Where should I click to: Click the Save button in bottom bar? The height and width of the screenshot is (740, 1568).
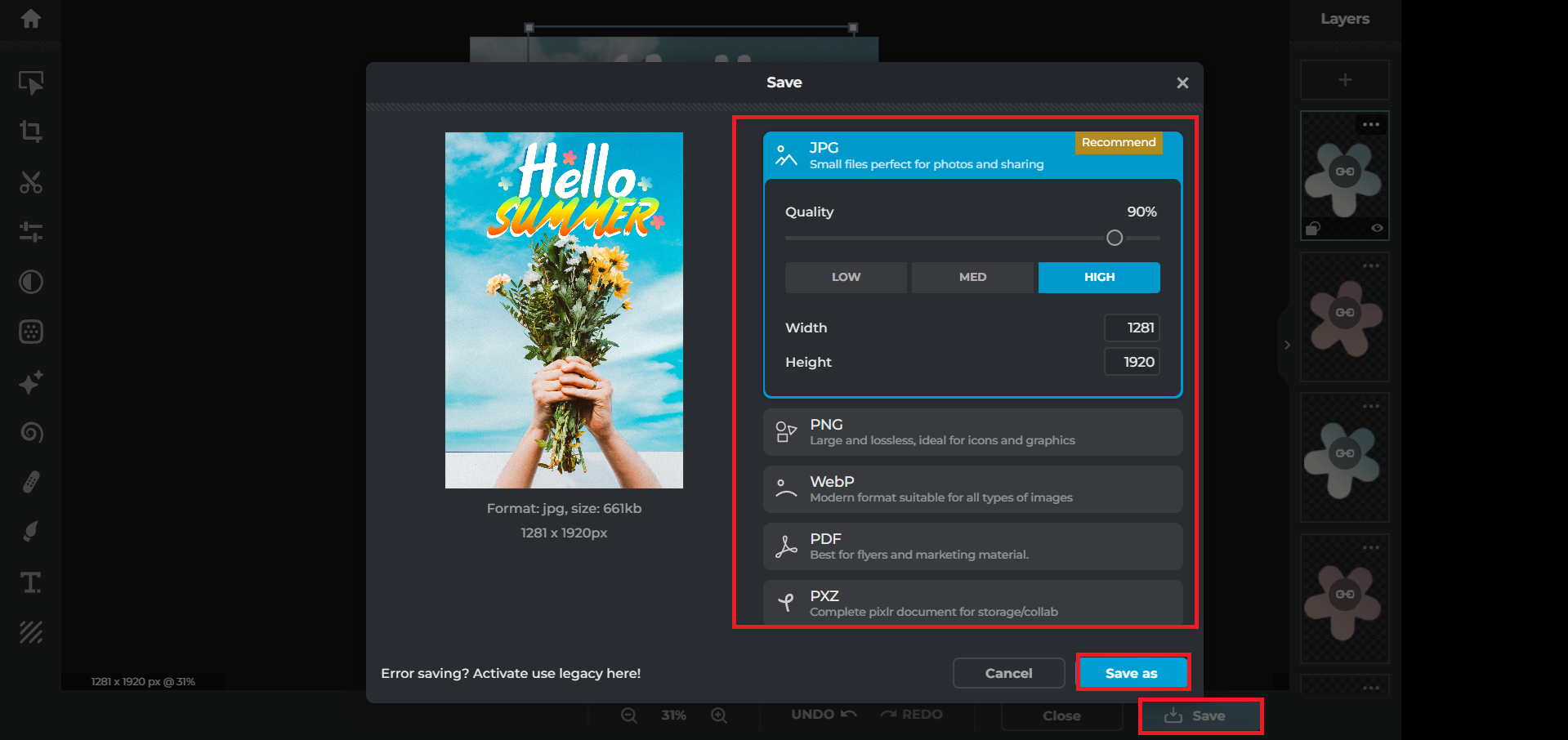(1199, 715)
